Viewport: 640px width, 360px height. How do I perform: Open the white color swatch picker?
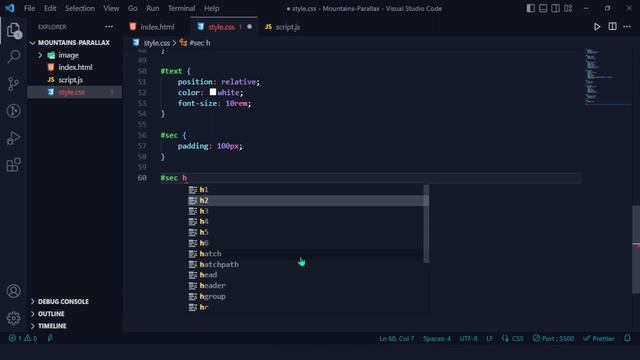coord(213,92)
